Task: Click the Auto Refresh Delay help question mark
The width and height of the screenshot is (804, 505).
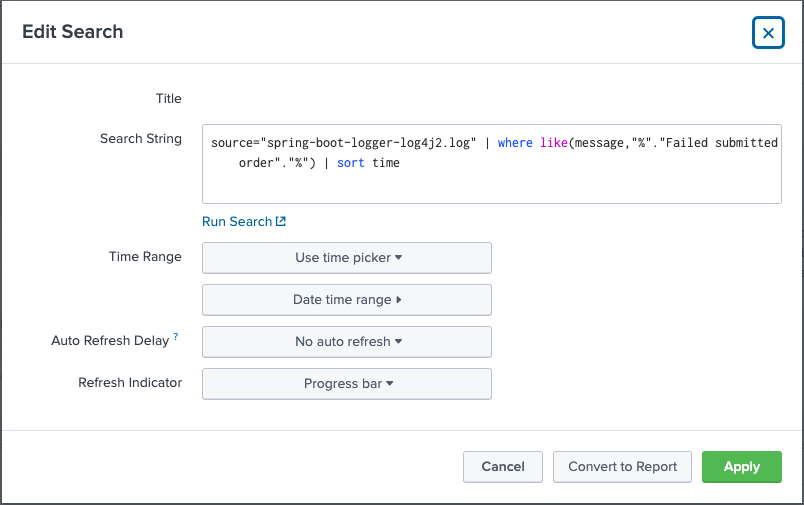Action: 176,337
